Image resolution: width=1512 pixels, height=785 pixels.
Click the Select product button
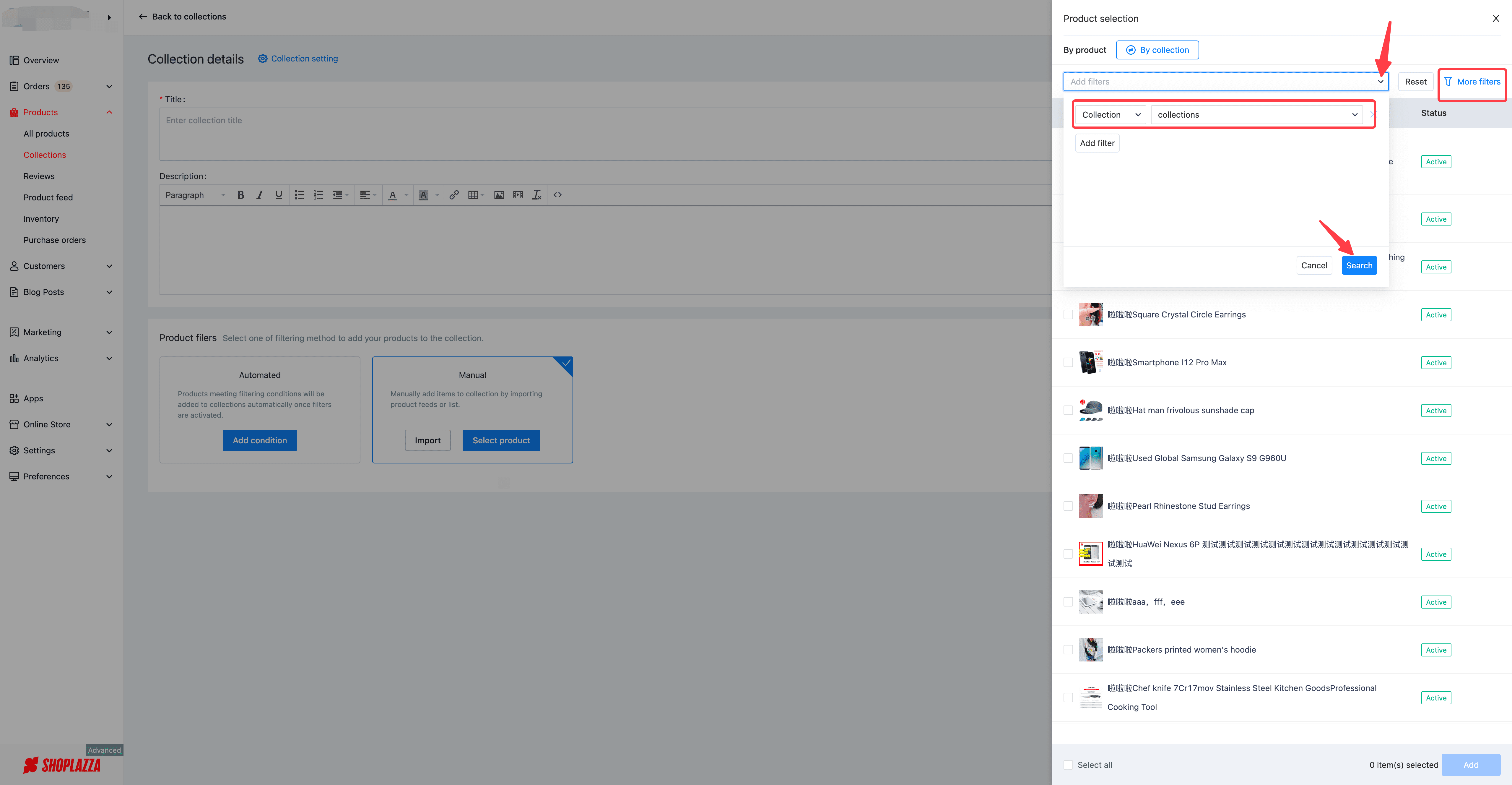coord(501,440)
